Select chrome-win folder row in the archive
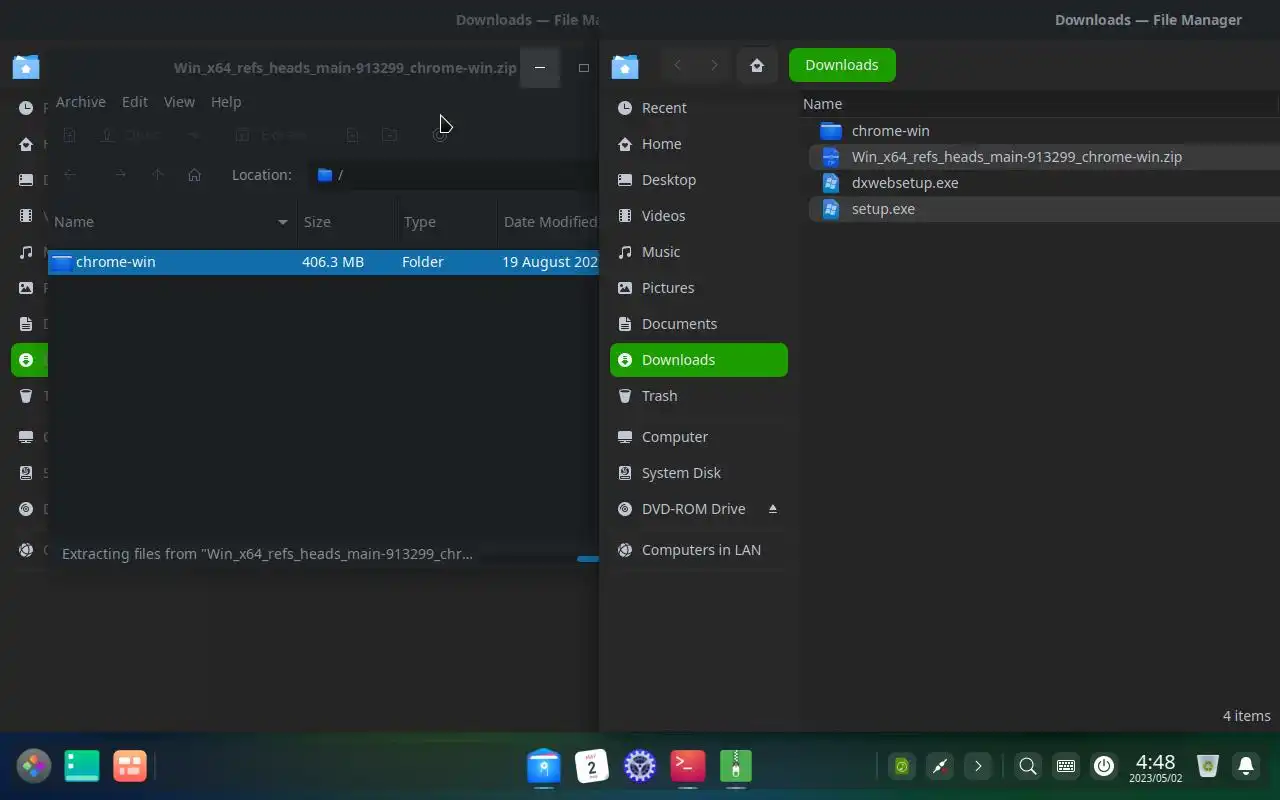The image size is (1280, 800). pos(324,262)
